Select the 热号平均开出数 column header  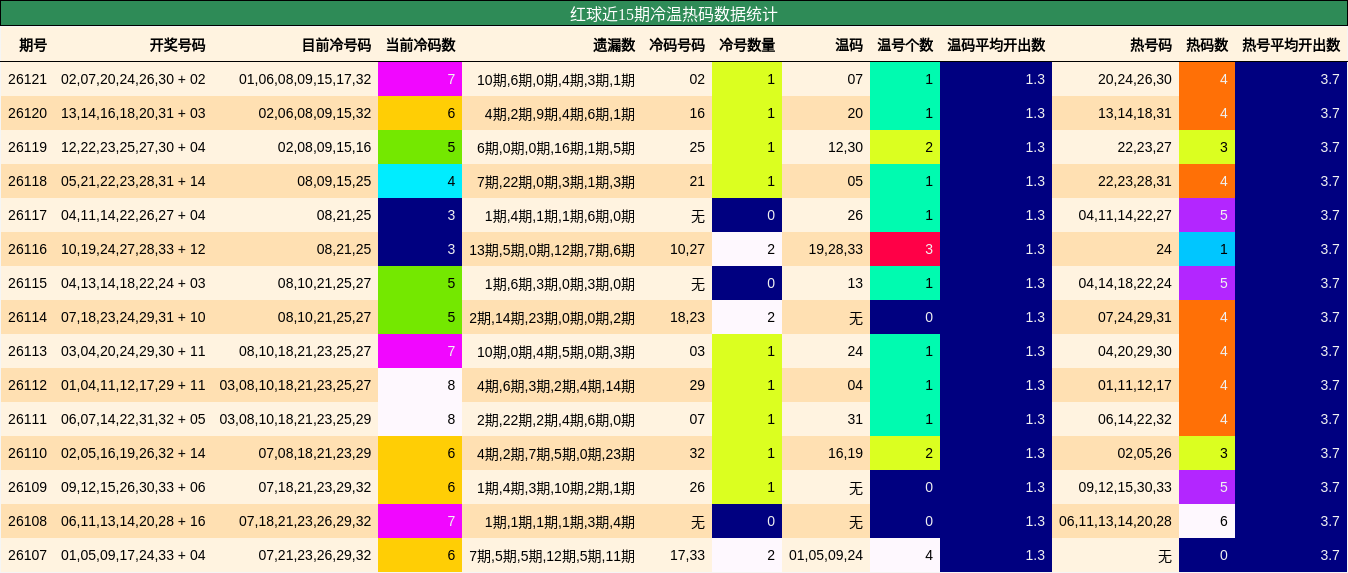coord(1291,45)
